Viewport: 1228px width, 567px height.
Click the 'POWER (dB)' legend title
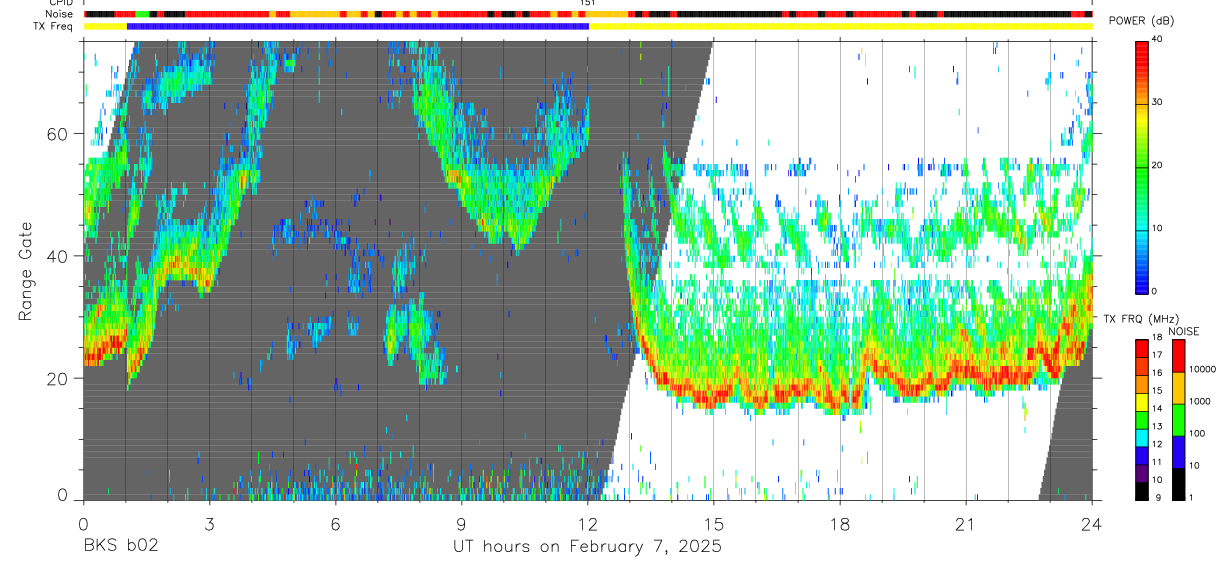1143,22
